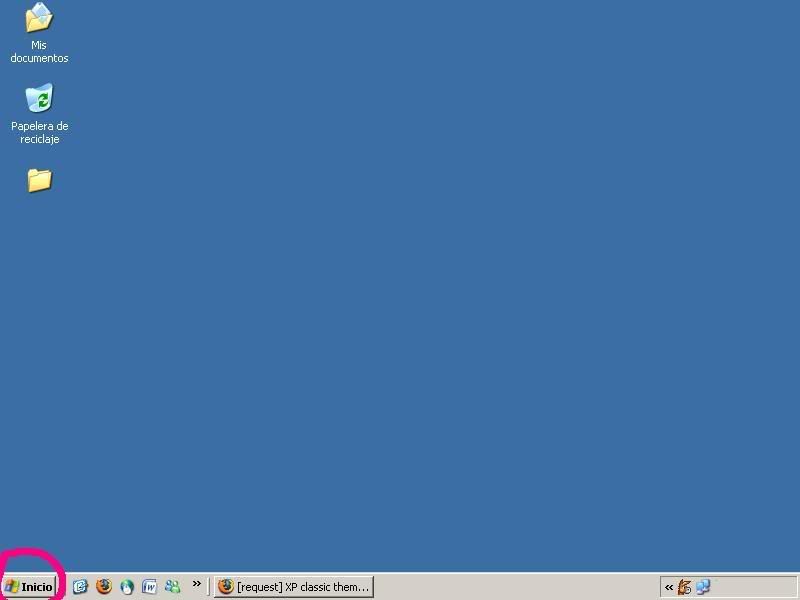Screen dimensions: 800x600
Task: Click the squirrel tray icon
Action: click(684, 587)
